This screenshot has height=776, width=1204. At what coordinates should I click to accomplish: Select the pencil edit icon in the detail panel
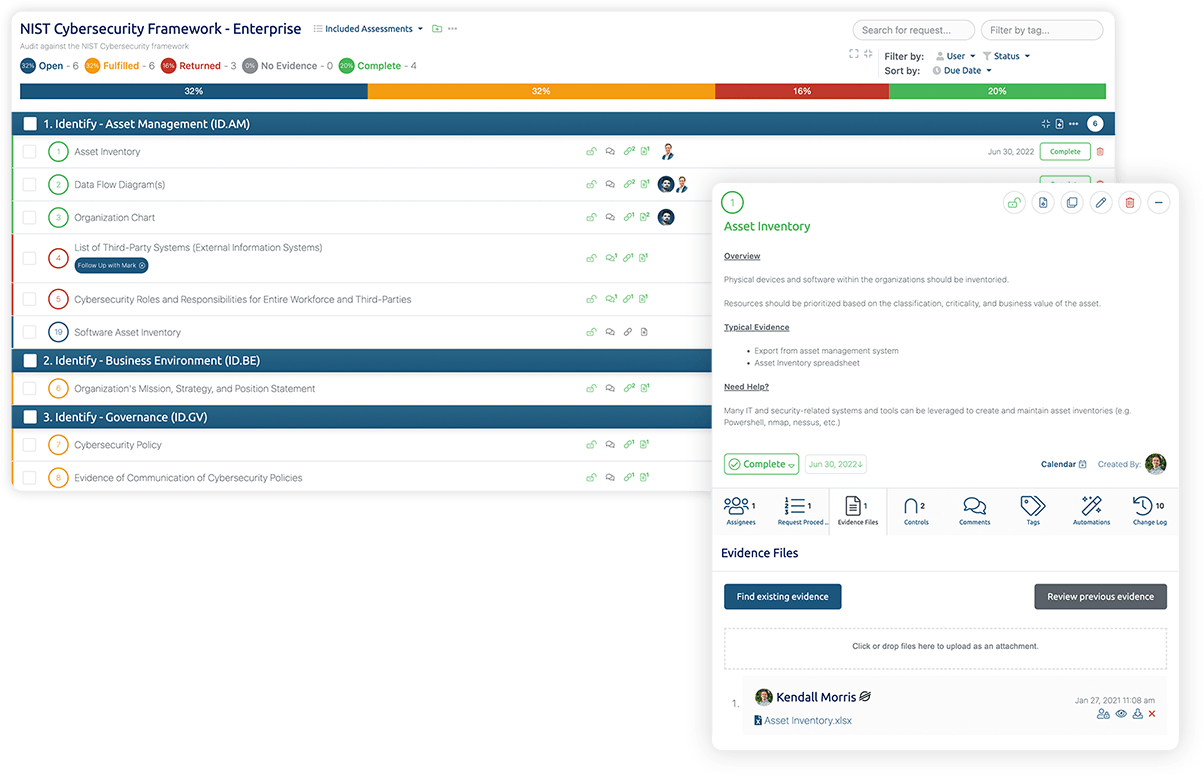pyautogui.click(x=1101, y=202)
